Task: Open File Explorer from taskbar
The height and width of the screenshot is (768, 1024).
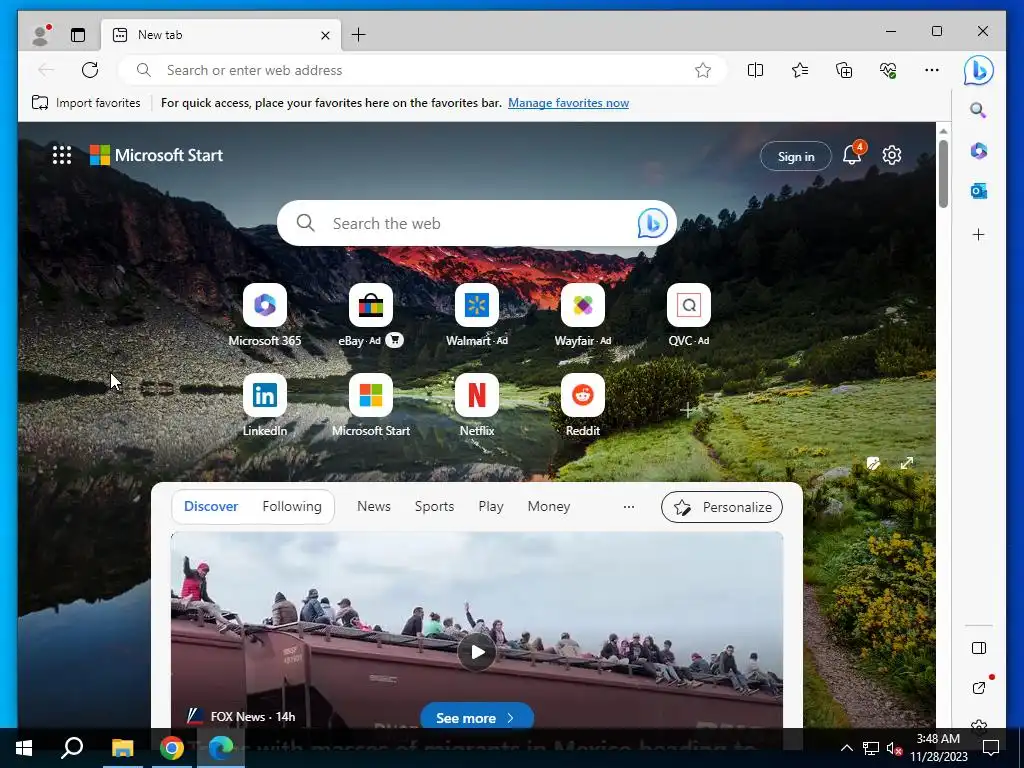Action: (122, 748)
